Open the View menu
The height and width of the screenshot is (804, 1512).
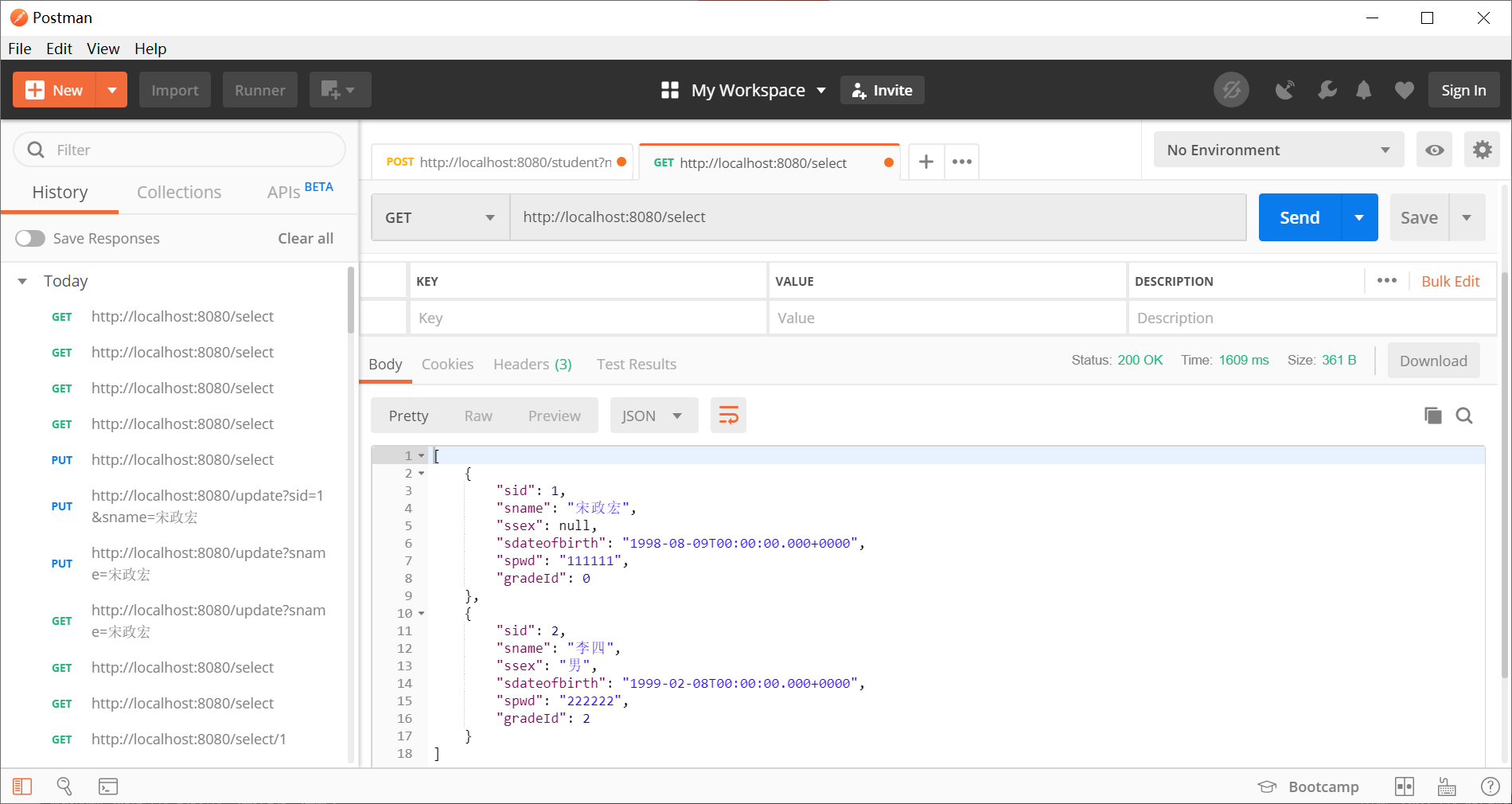(103, 49)
